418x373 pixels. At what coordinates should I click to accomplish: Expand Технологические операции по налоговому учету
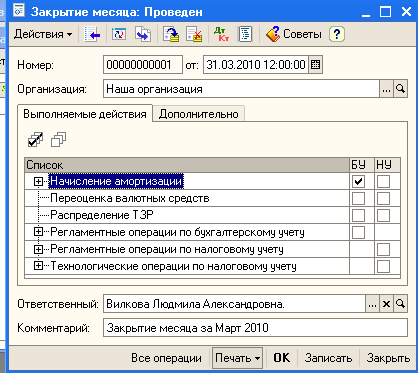click(x=38, y=266)
